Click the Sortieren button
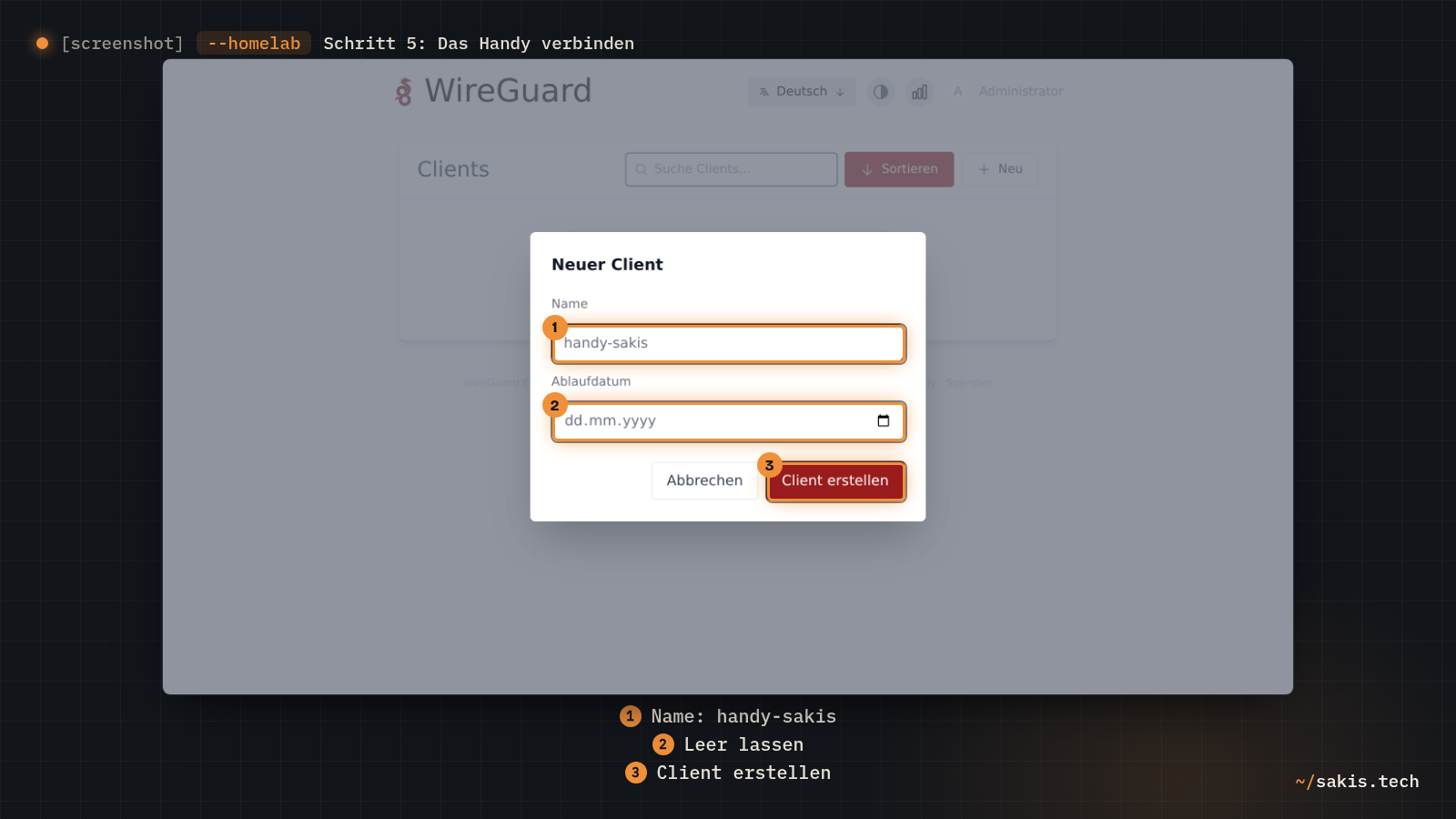 tap(899, 169)
